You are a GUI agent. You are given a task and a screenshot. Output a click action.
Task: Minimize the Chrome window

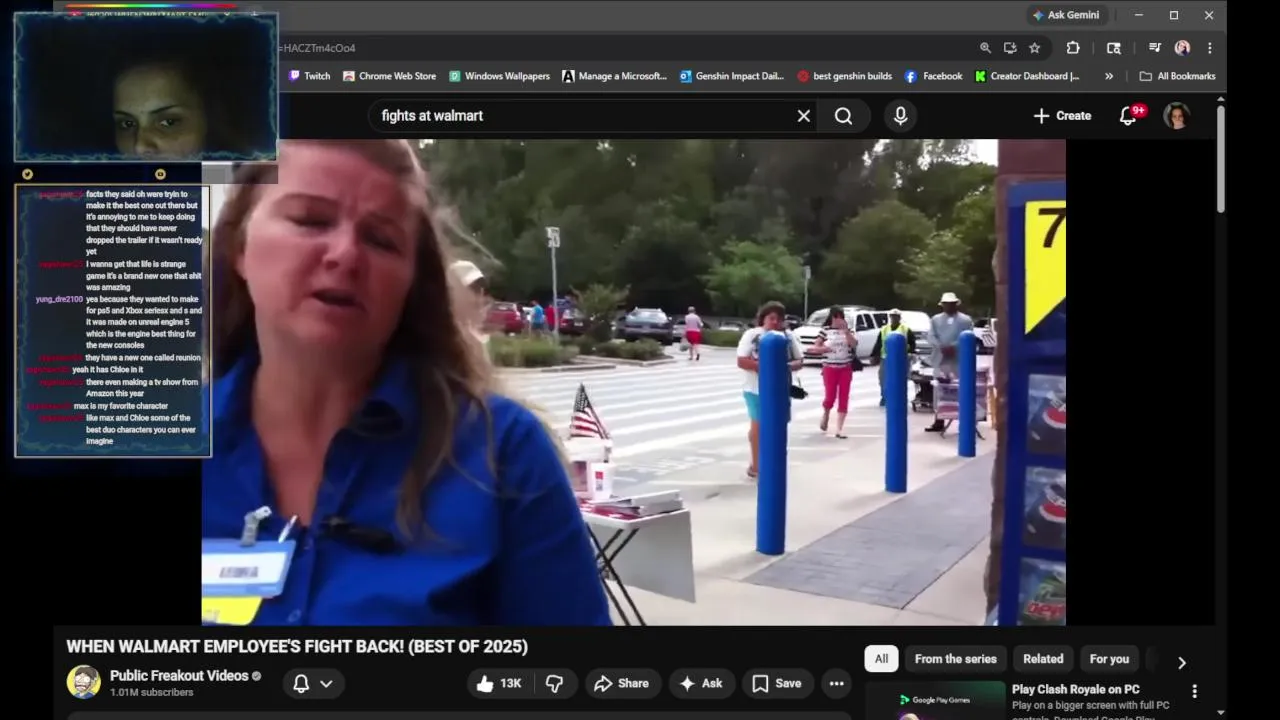click(x=1139, y=15)
